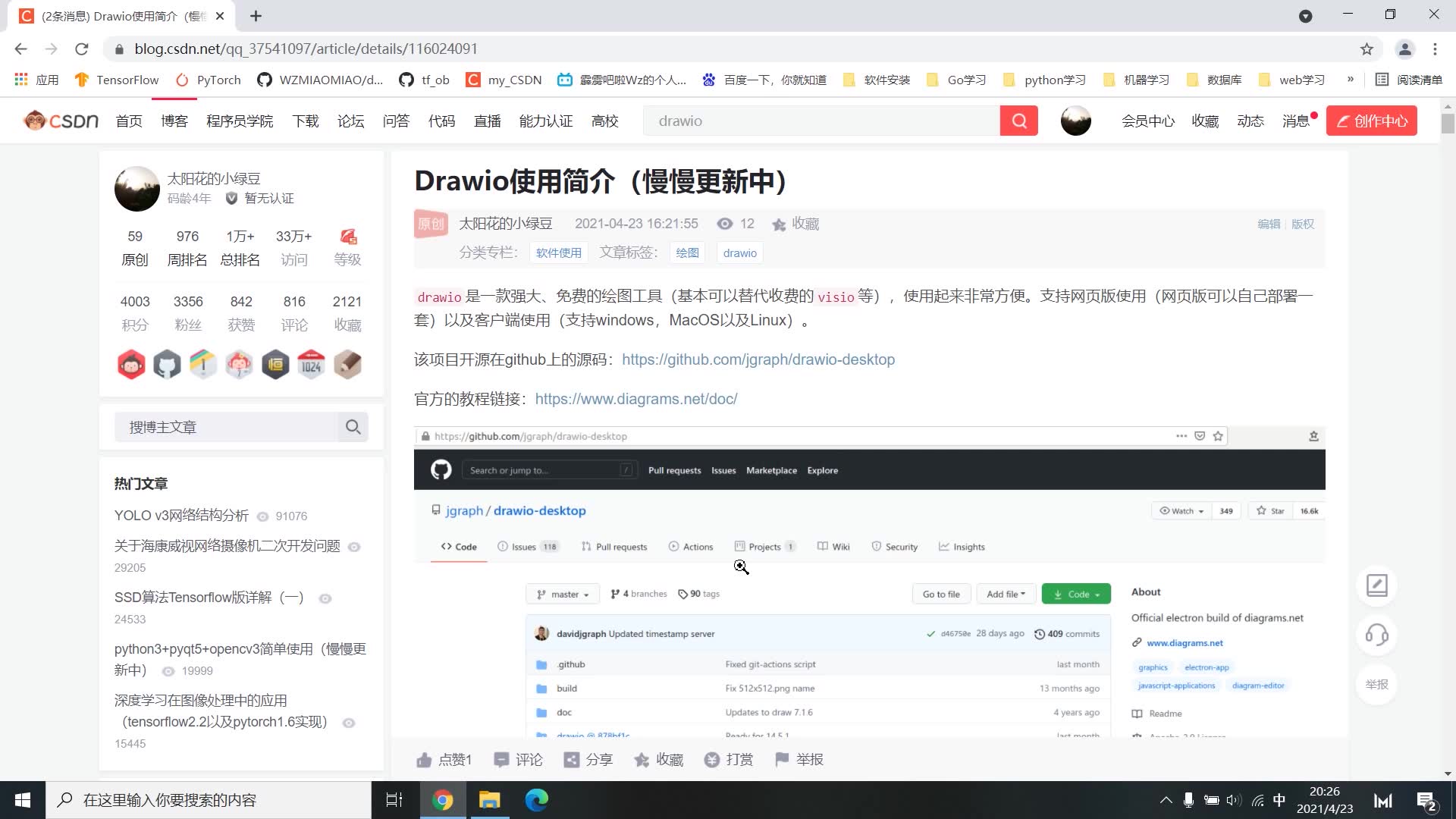The image size is (1456, 819).
Task: Click the 版权 link
Action: pos(1302,224)
